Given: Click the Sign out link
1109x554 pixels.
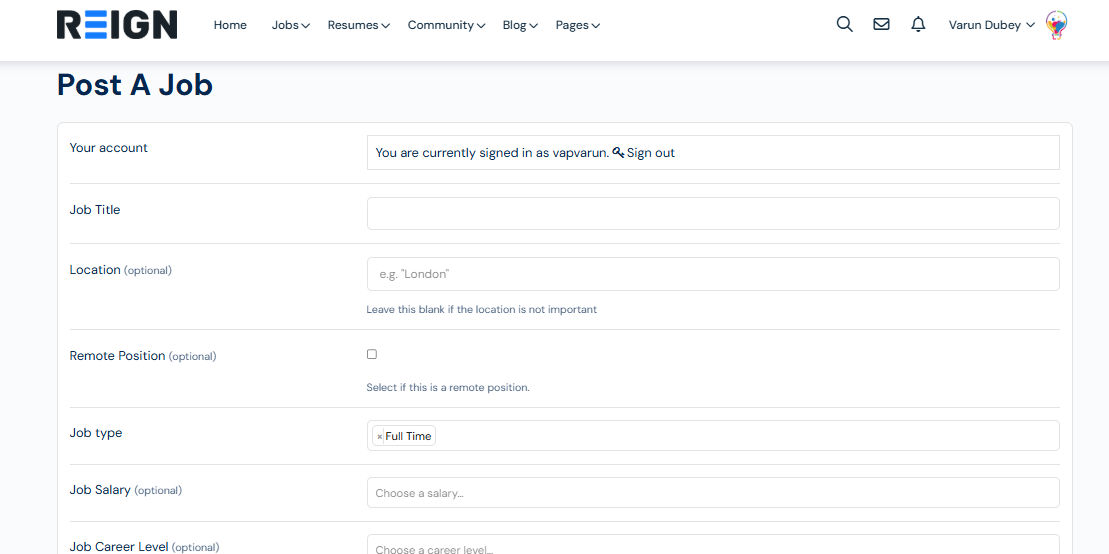Looking at the screenshot, I should (x=651, y=153).
